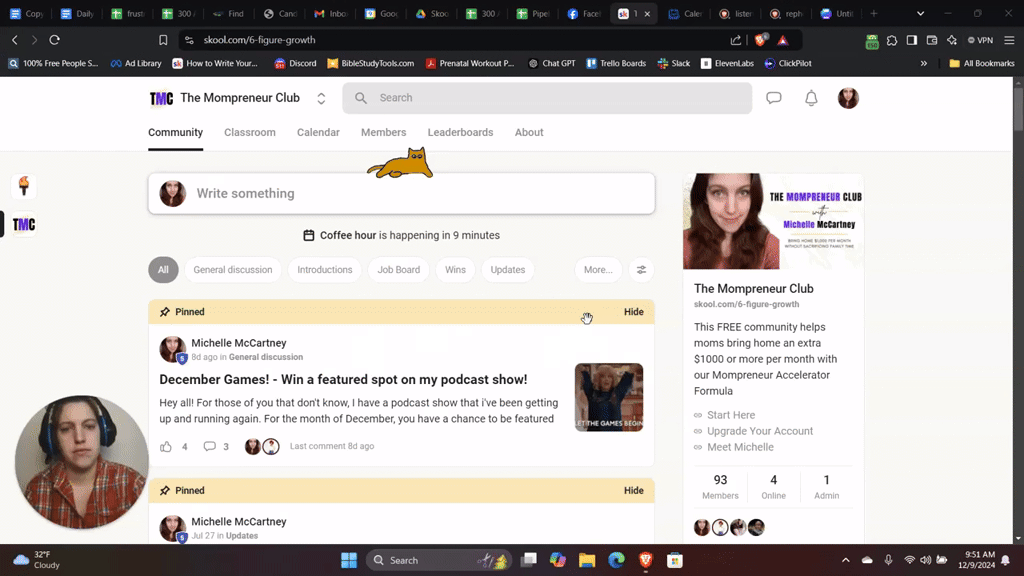Click the torch icon in sidebar

point(24,186)
